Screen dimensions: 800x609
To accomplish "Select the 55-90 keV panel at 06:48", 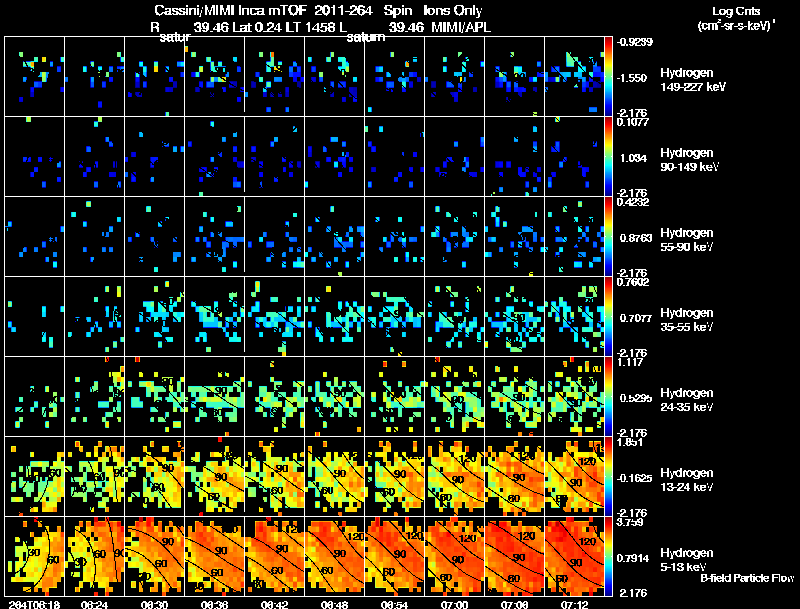I will coord(334,236).
